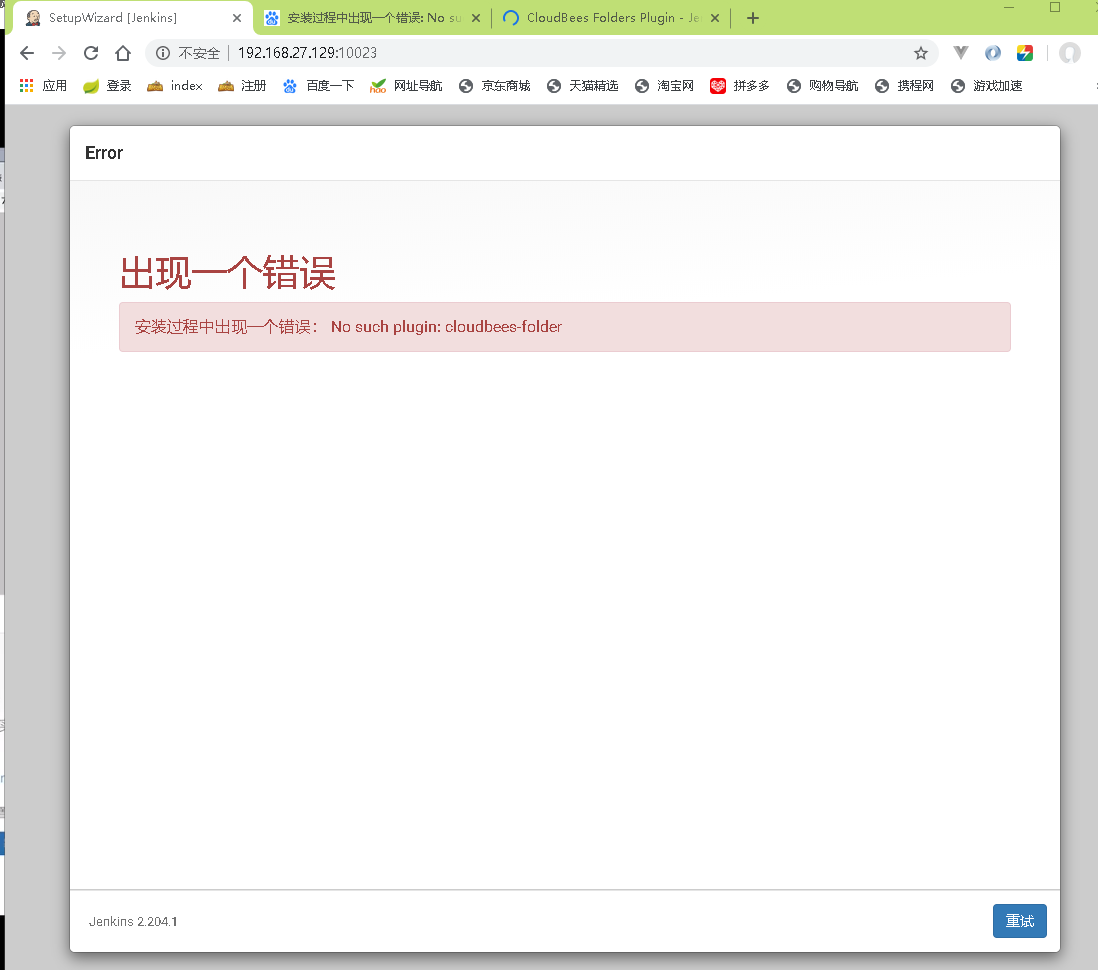The image size is (1098, 970).
Task: Click the address bar URL 192.168.27.129:10023
Action: pyautogui.click(x=307, y=53)
